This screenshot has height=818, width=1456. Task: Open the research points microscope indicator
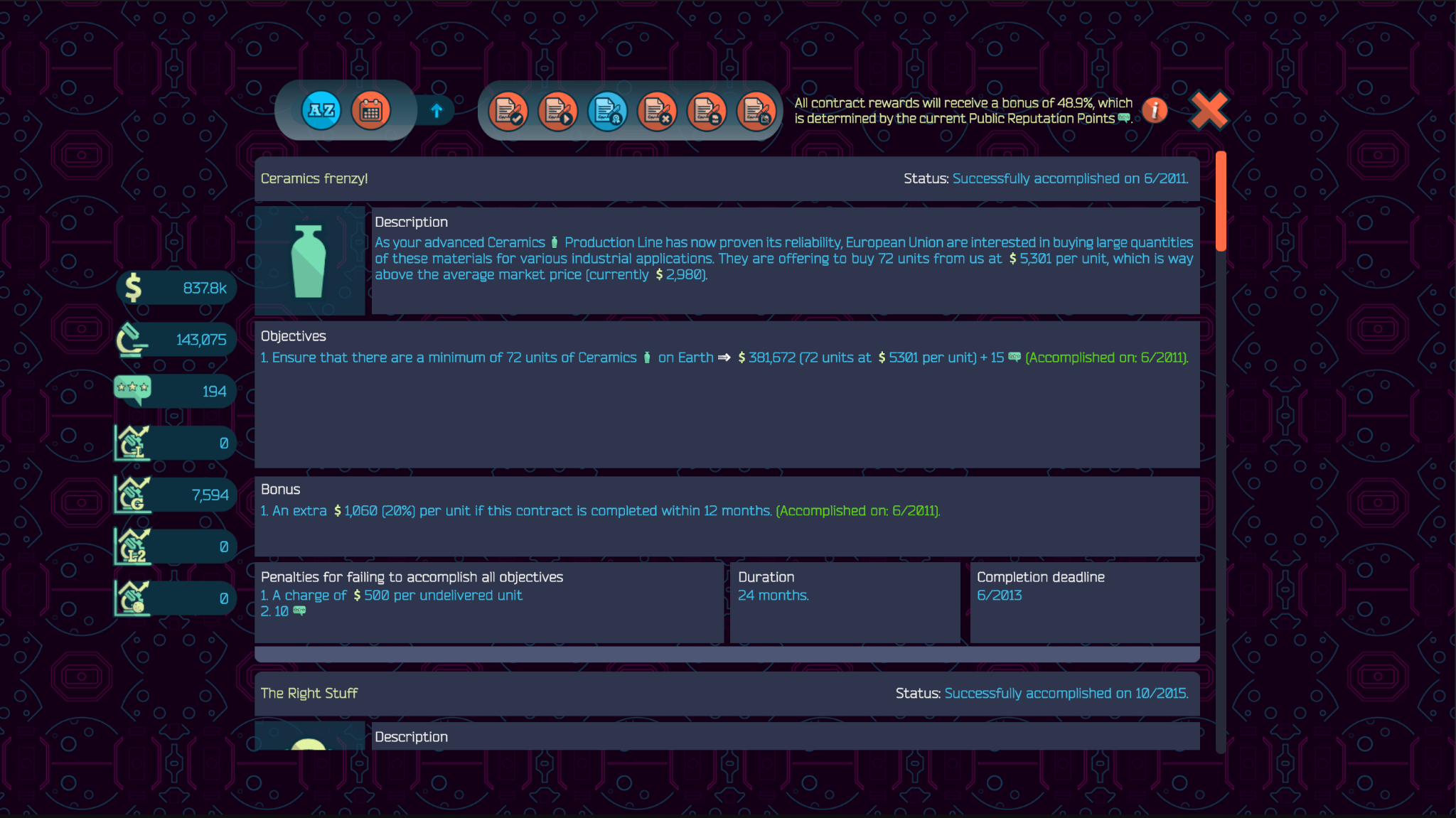[x=176, y=340]
